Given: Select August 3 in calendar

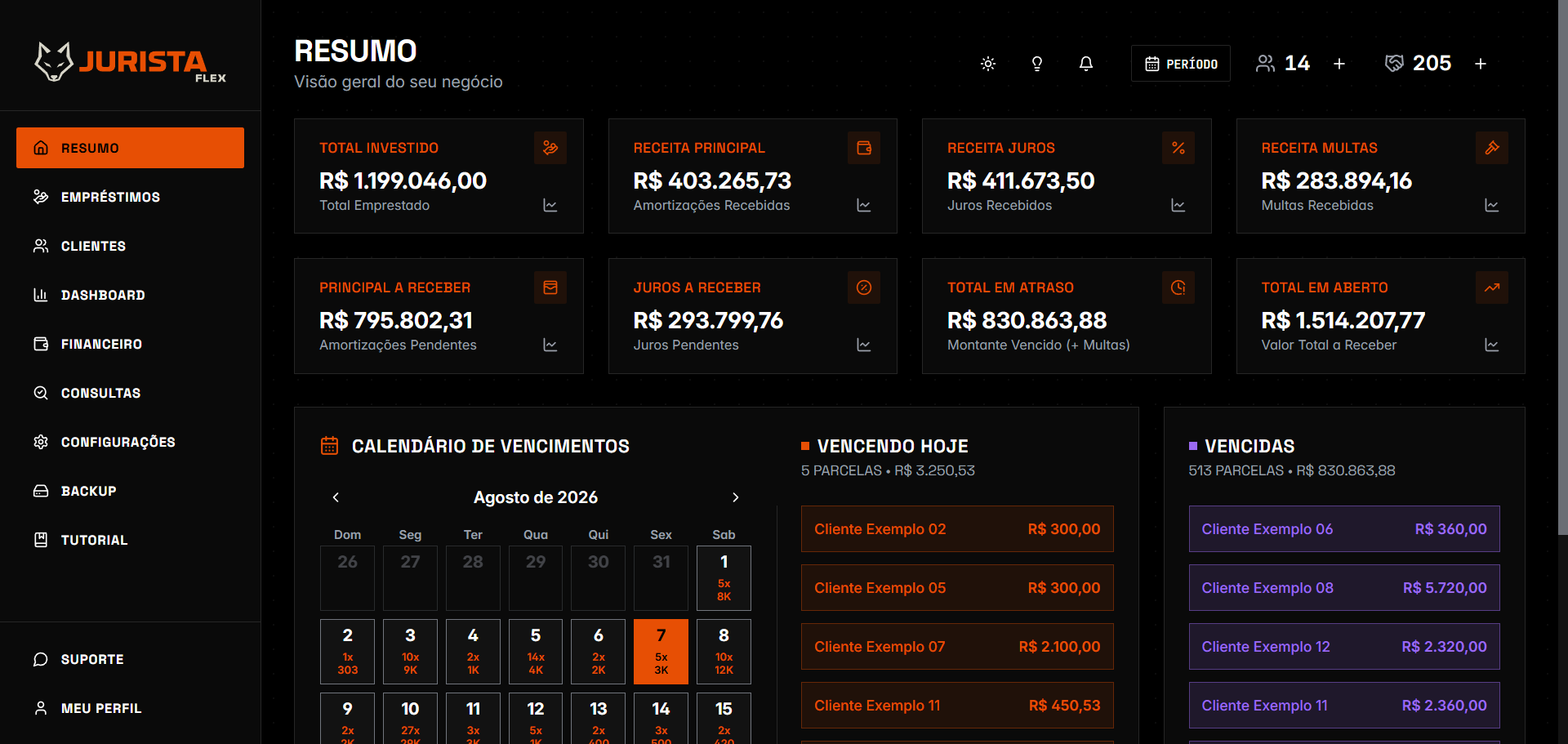Looking at the screenshot, I should [410, 652].
